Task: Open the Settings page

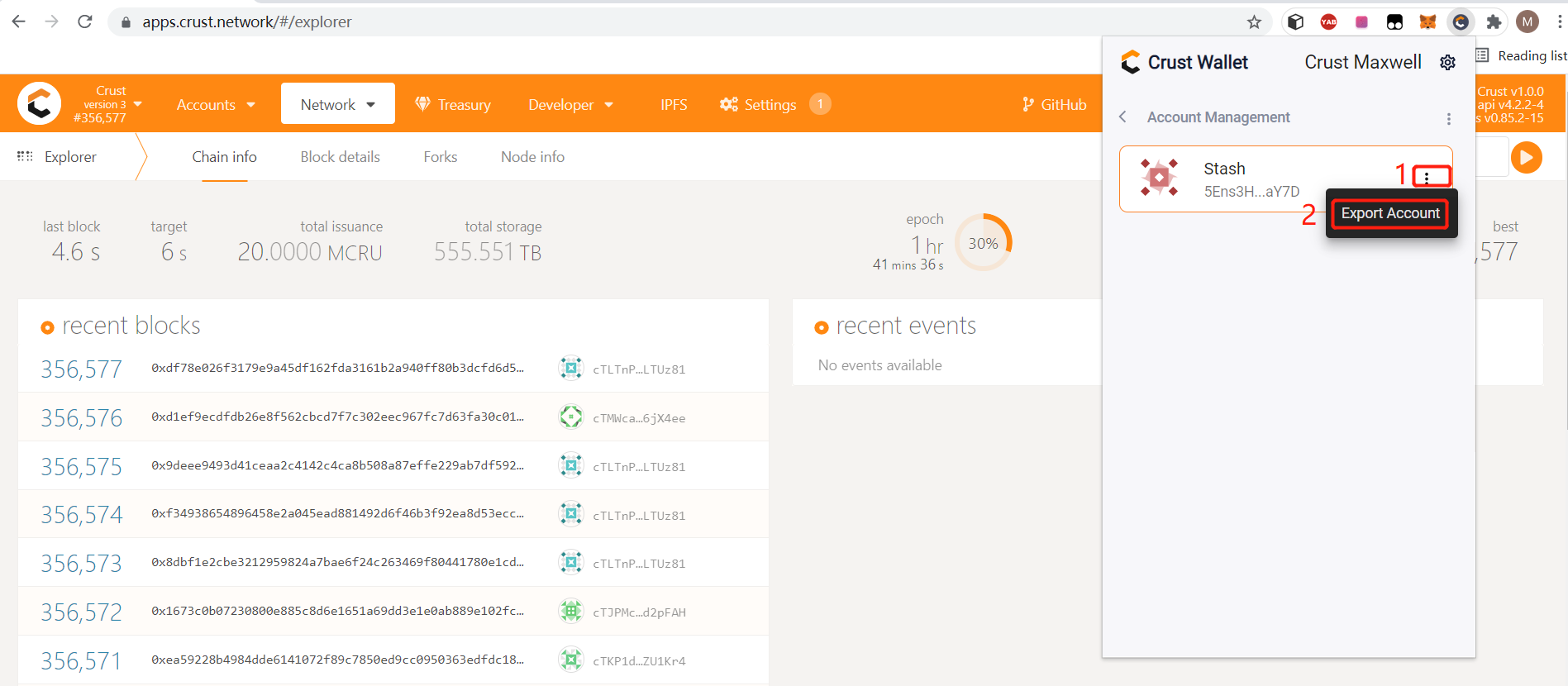Action: (x=758, y=104)
